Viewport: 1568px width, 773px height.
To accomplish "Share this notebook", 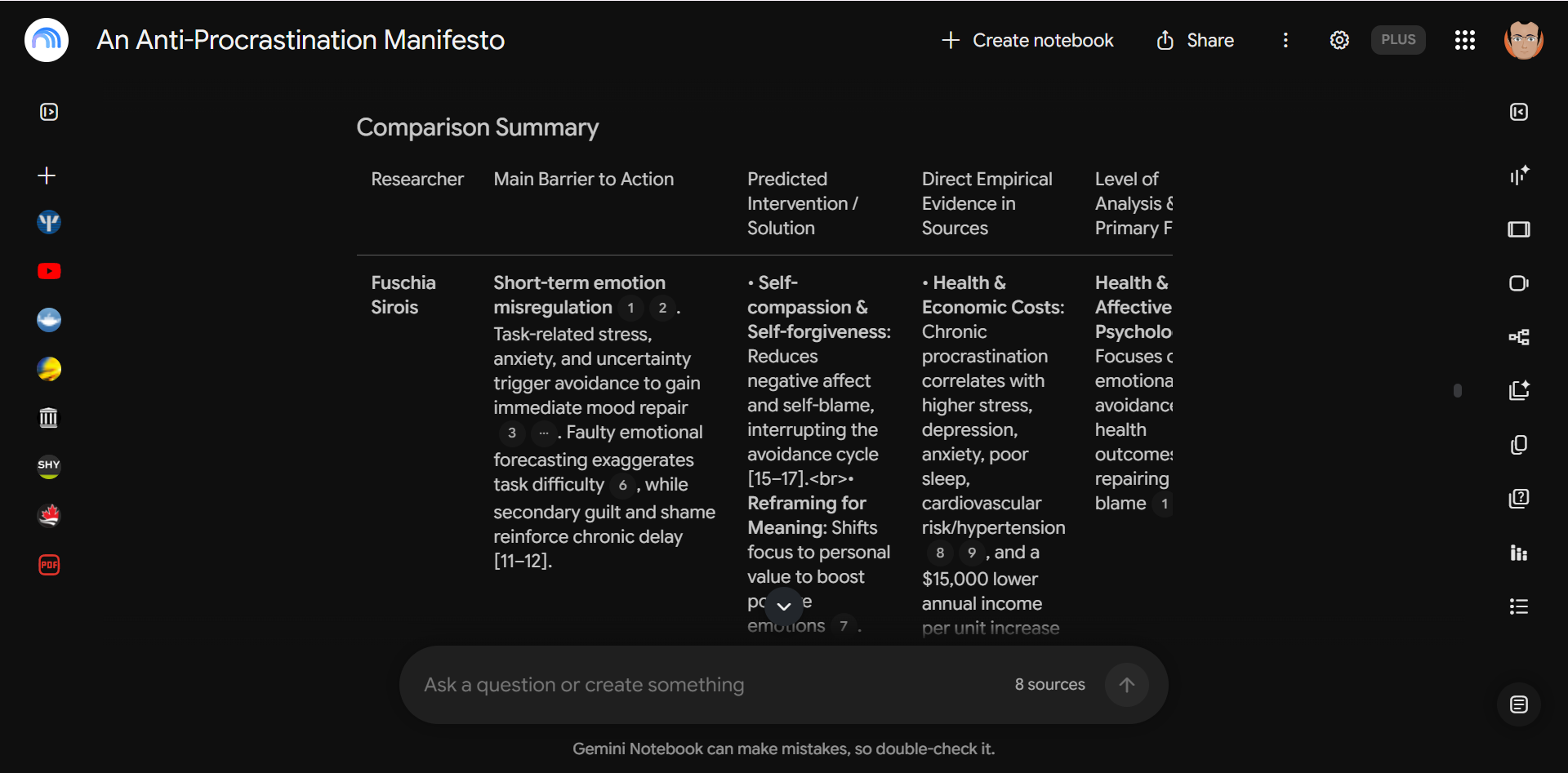I will point(1195,40).
